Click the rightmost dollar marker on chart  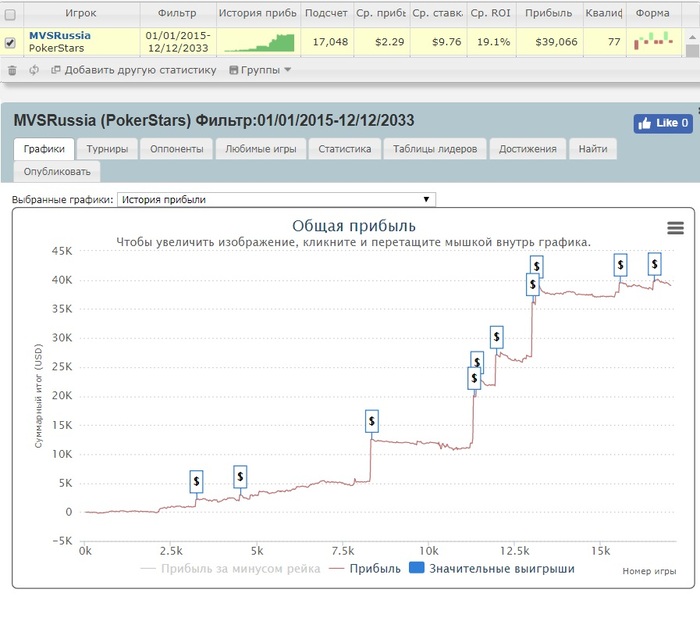[x=654, y=264]
